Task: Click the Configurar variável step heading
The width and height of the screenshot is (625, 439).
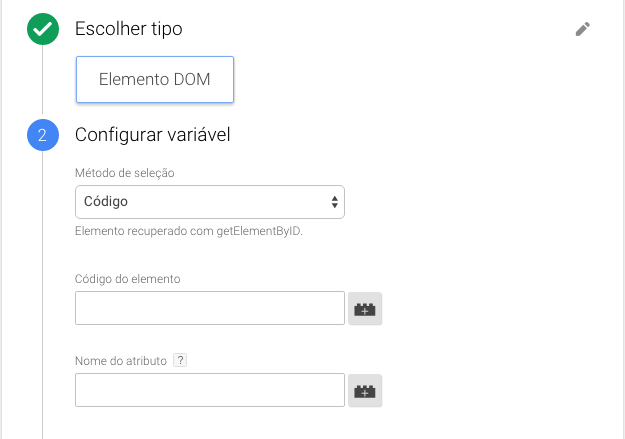Action: pyautogui.click(x=153, y=135)
